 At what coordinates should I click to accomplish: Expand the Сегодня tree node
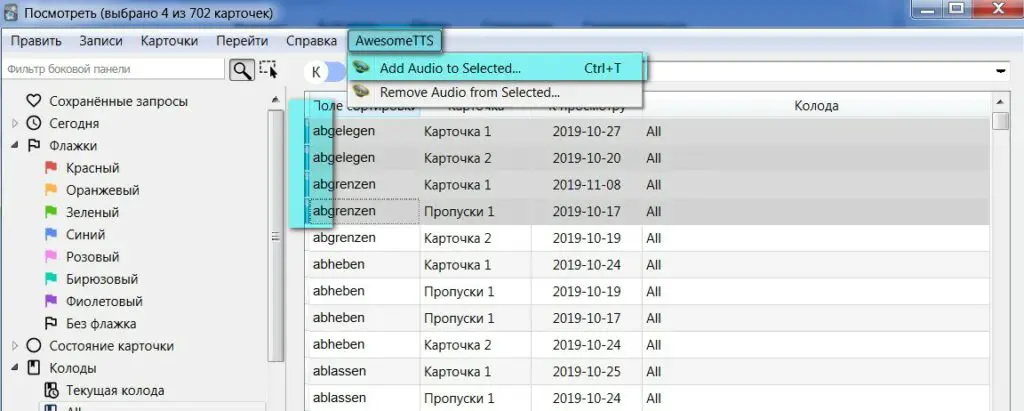tap(15, 123)
